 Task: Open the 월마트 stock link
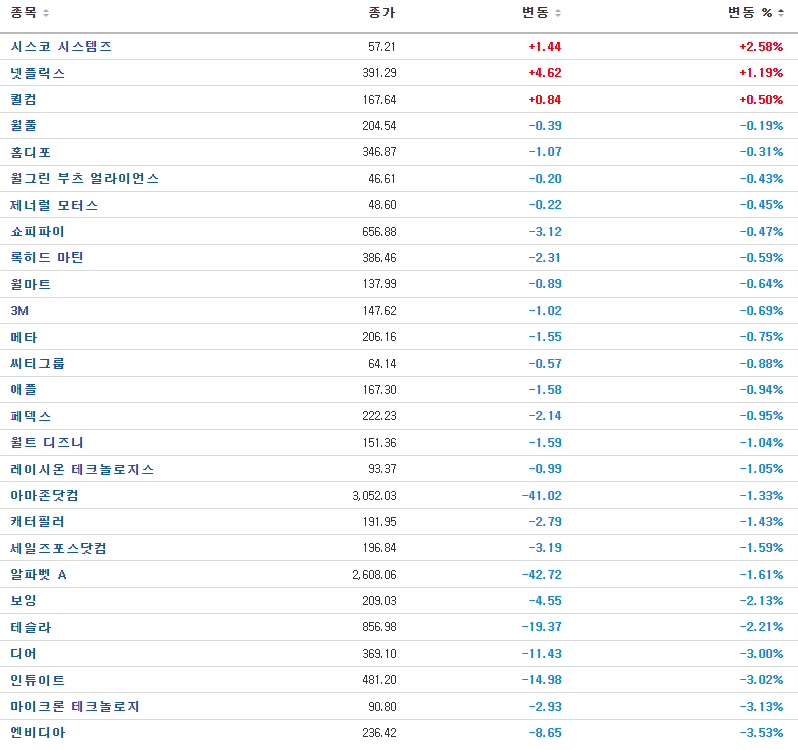click(31, 284)
